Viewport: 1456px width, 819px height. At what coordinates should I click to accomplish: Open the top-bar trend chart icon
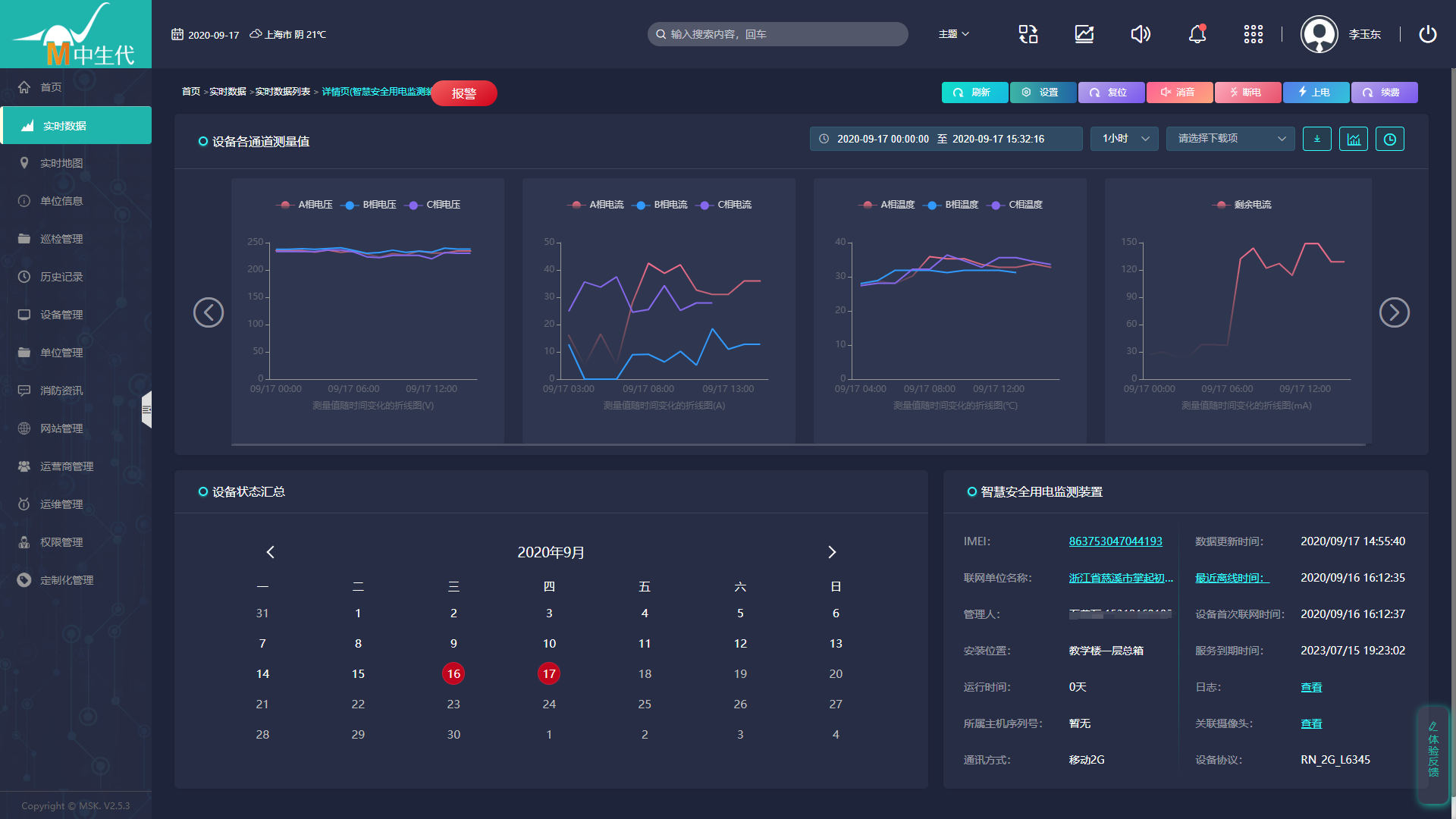click(1084, 34)
